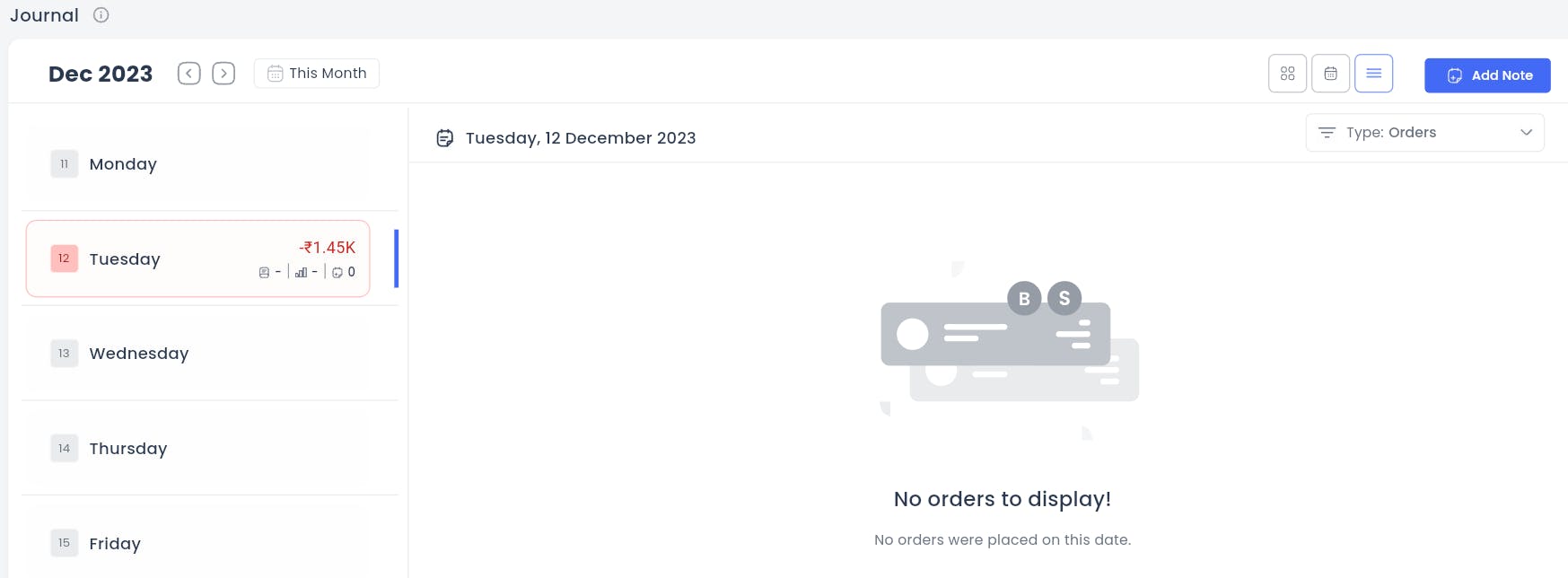1568x578 pixels.
Task: Click the info icon beside Journal
Action: point(101,15)
